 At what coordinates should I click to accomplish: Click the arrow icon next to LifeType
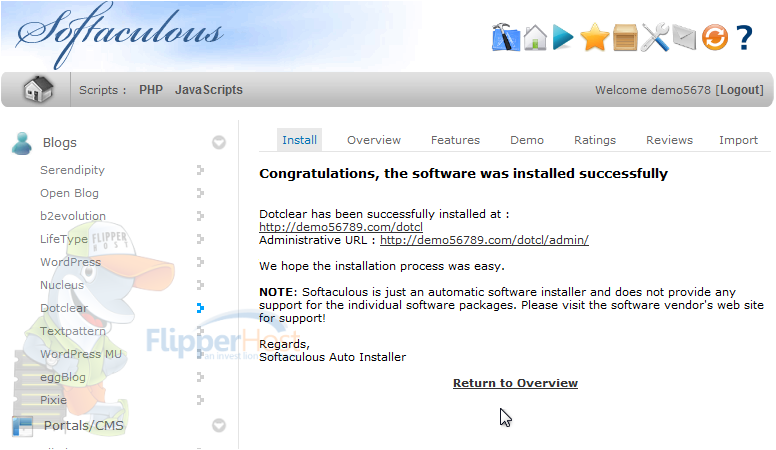click(200, 239)
